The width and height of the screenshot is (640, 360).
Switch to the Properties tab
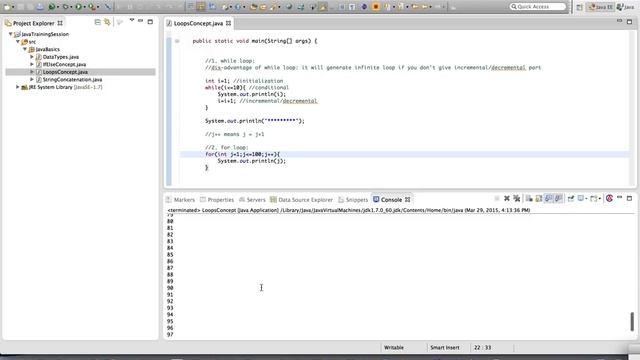[x=217, y=200]
